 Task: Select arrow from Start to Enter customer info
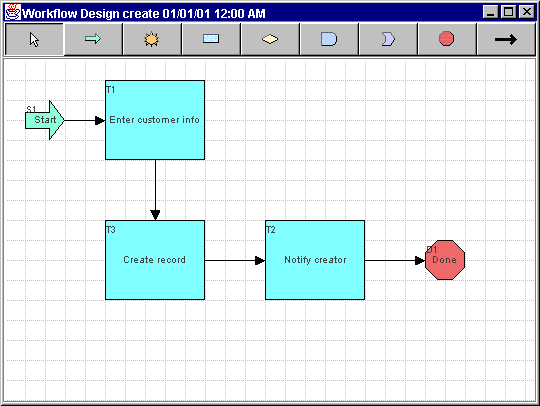click(85, 121)
